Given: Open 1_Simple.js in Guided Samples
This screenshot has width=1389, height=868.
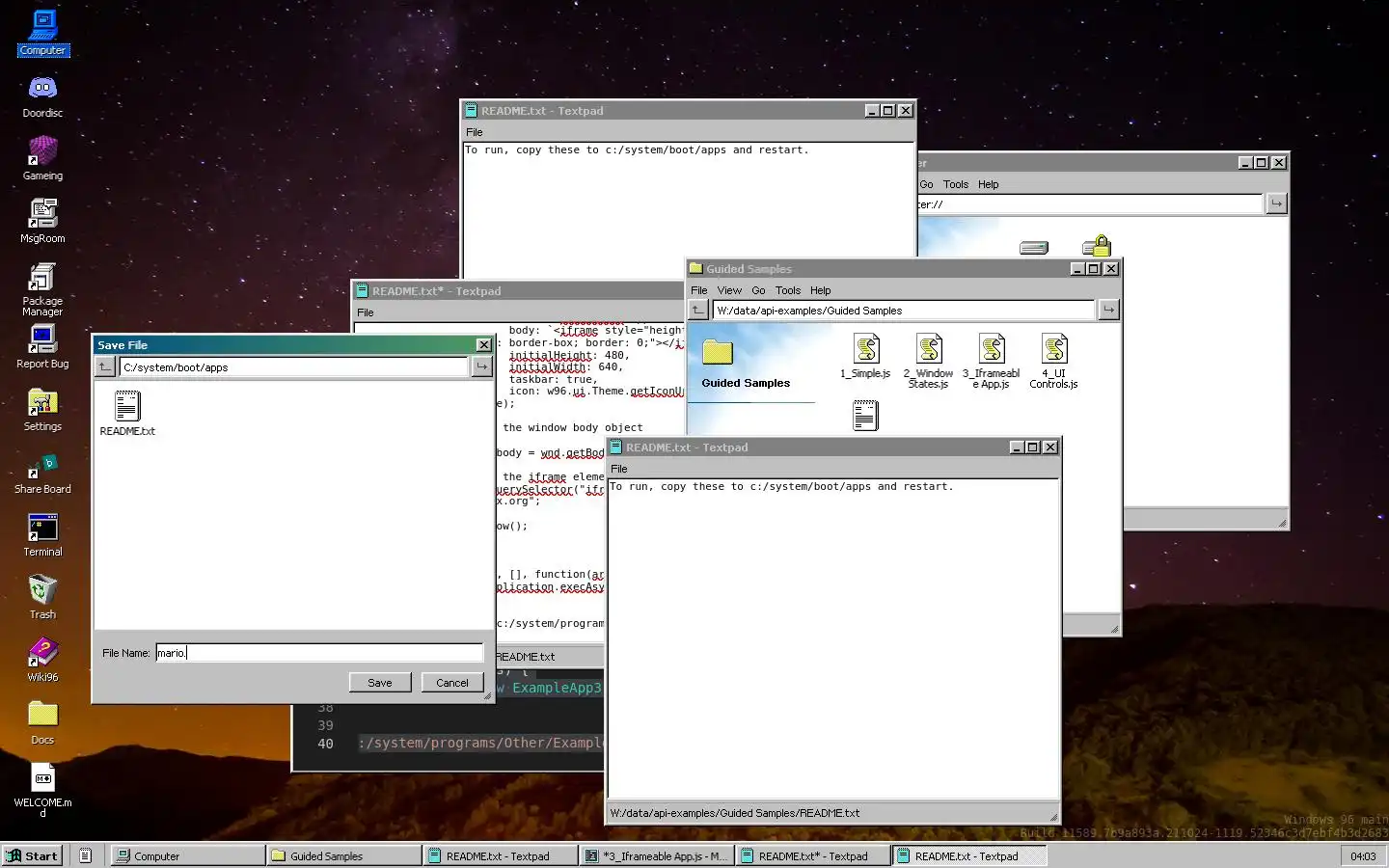Looking at the screenshot, I should tap(865, 356).
